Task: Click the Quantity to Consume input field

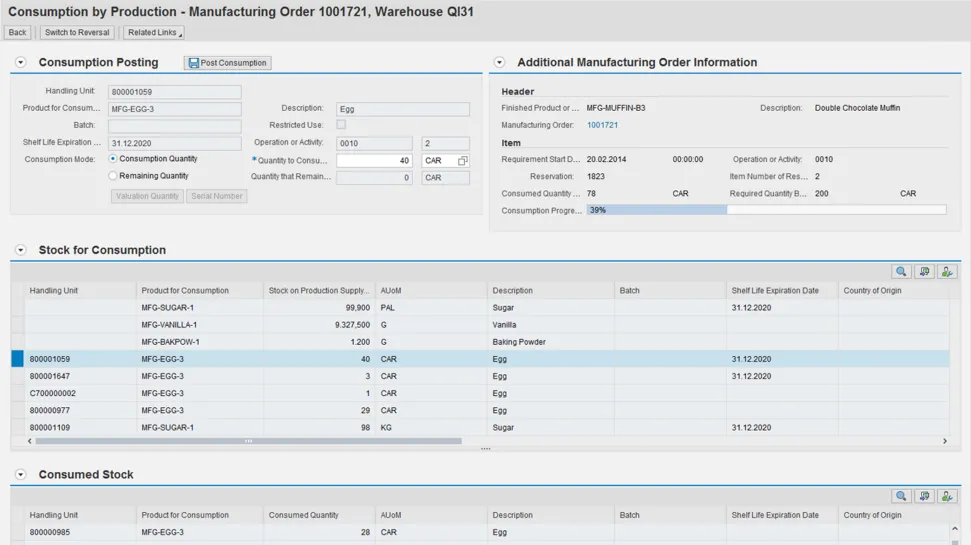Action: pyautogui.click(x=374, y=161)
